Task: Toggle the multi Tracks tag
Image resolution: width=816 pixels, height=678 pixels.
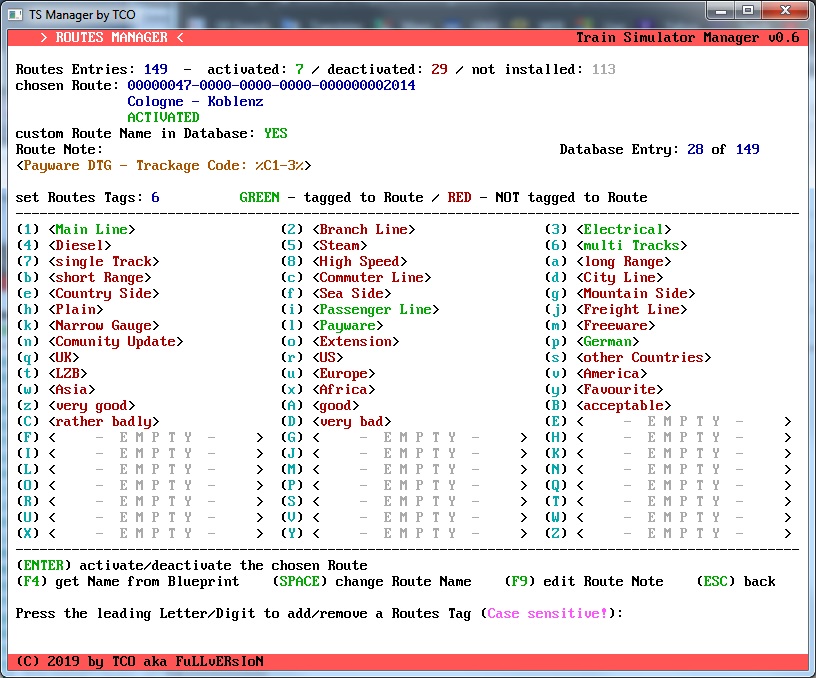Action: pos(616,246)
